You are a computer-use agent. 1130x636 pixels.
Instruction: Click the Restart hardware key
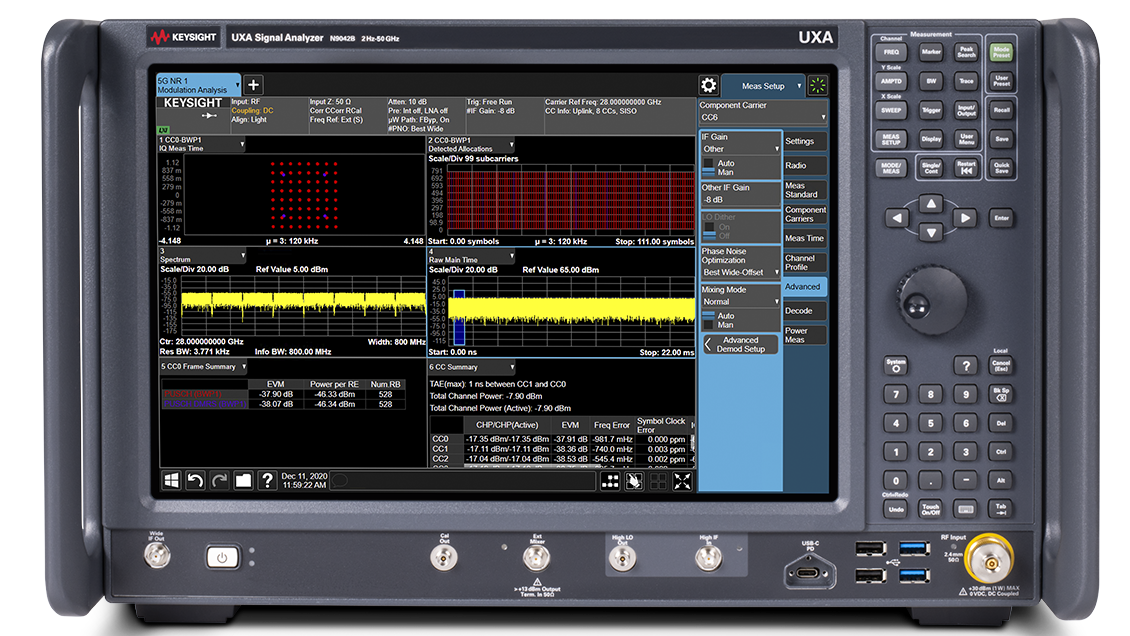966,167
